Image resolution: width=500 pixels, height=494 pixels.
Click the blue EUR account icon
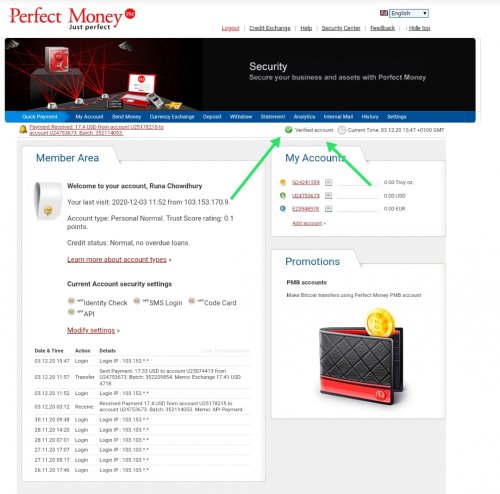tap(283, 209)
